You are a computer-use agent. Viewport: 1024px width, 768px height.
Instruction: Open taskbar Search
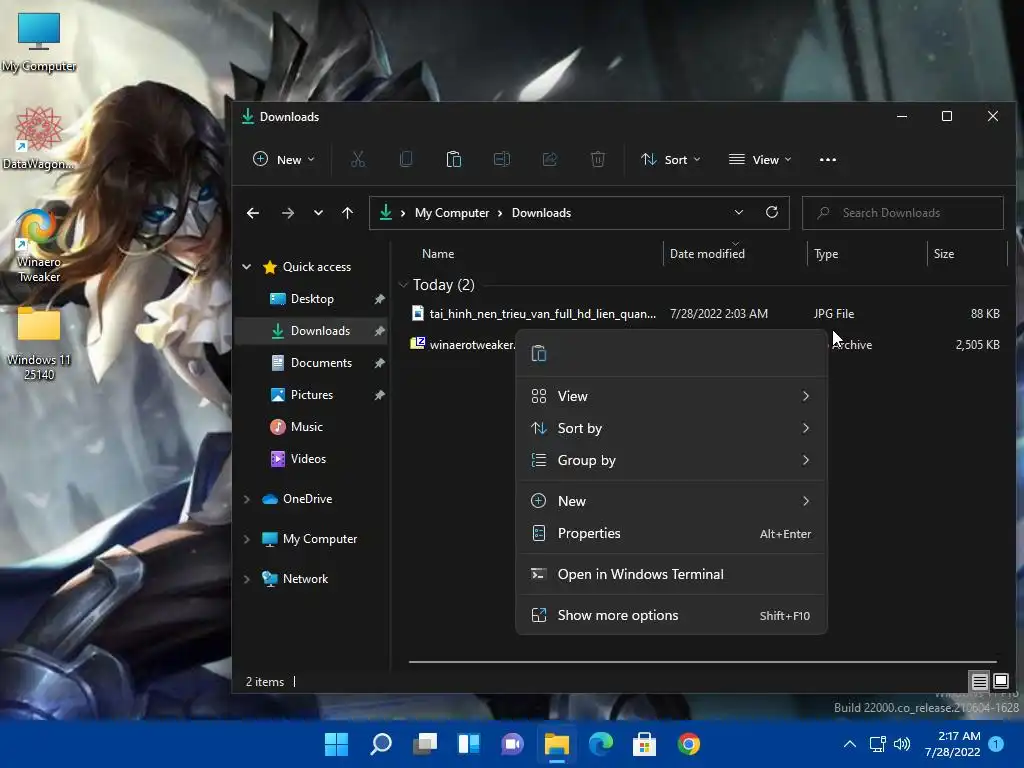tap(381, 744)
